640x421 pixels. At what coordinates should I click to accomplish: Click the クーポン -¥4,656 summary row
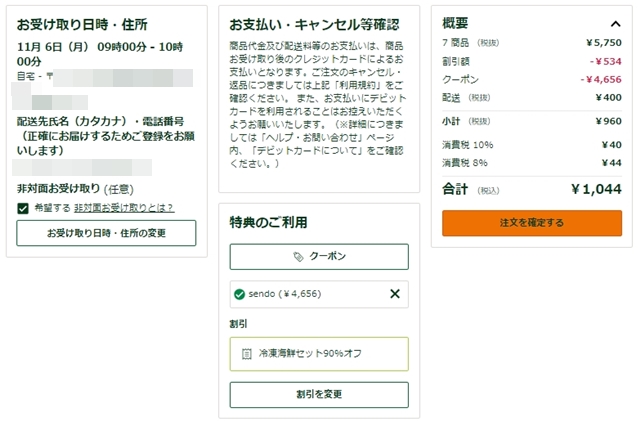point(532,79)
